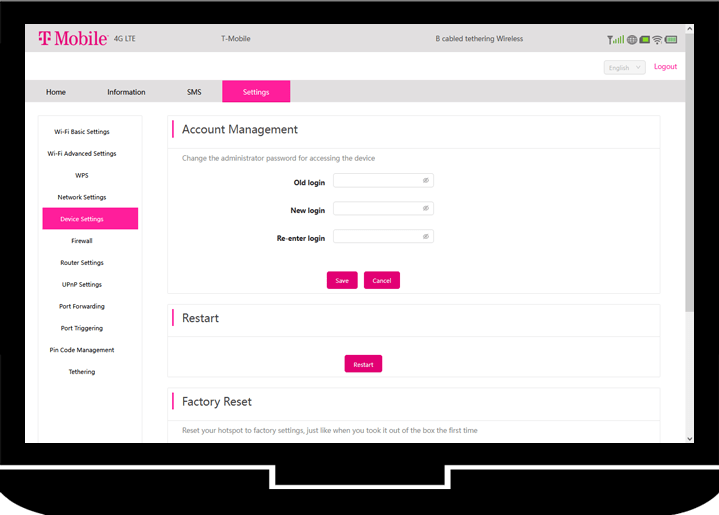Log out using the Logout link
This screenshot has height=515, width=719.
[x=665, y=67]
